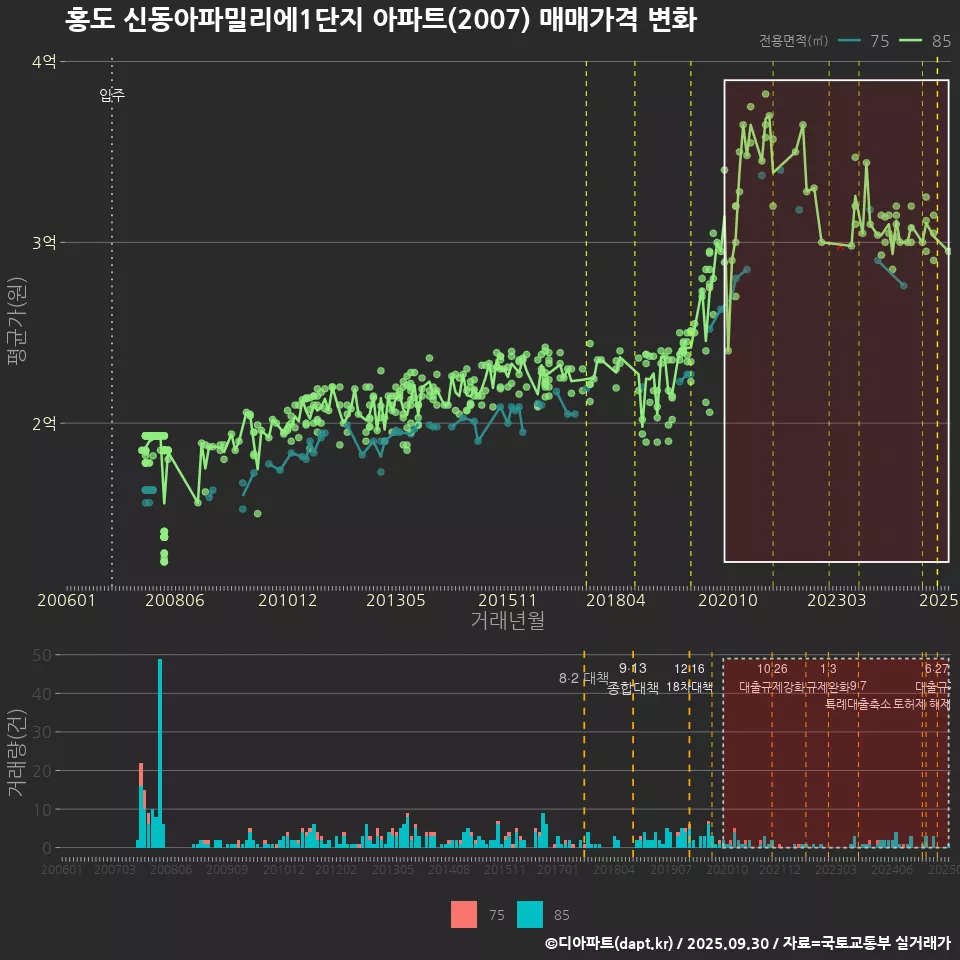
Task: Click the 85㎡ green line legend marker
Action: click(912, 41)
